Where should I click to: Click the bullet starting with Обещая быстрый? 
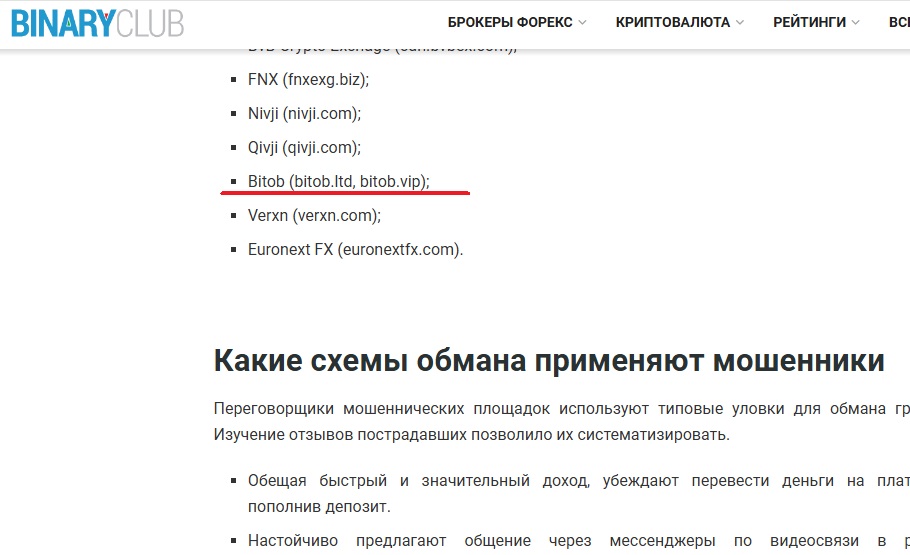coord(579,493)
